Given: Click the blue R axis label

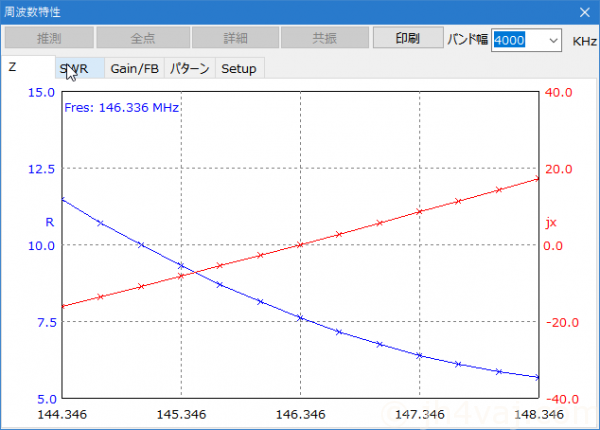Looking at the screenshot, I should (50, 222).
